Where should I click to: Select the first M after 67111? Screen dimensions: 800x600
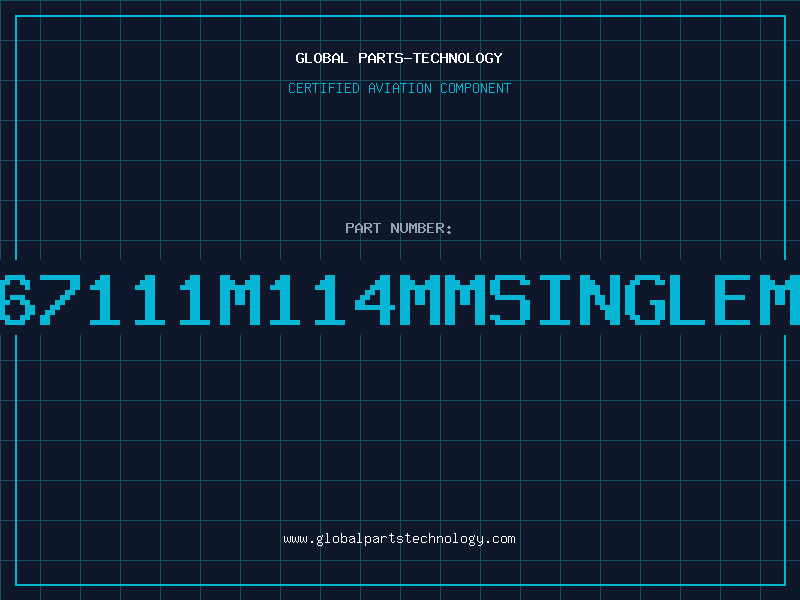[240, 299]
